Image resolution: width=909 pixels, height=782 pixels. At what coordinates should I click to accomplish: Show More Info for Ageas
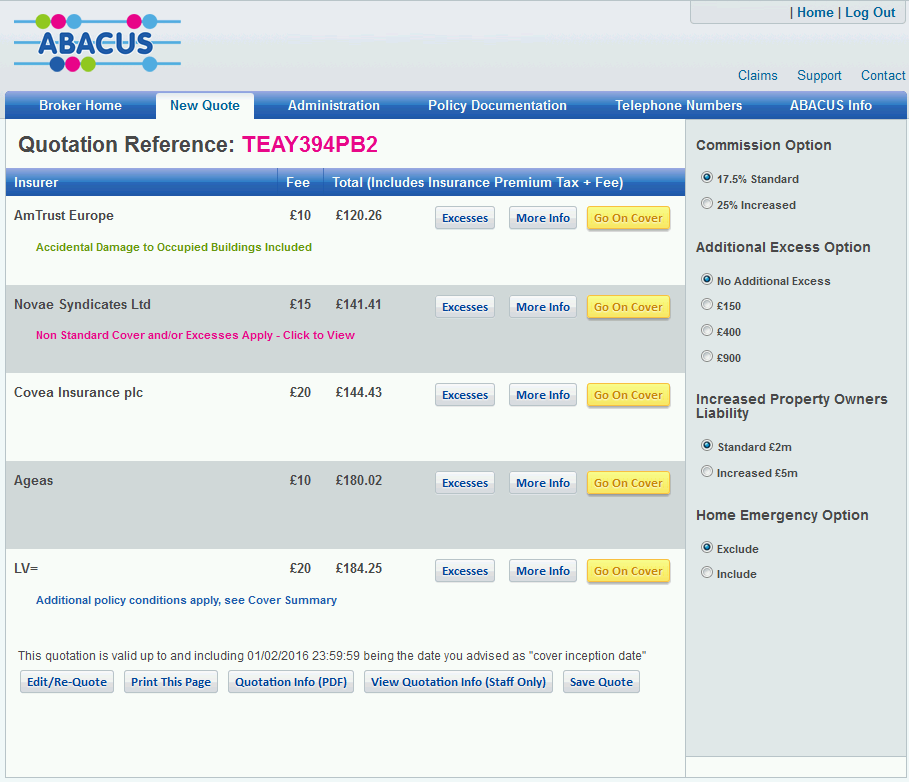click(543, 483)
